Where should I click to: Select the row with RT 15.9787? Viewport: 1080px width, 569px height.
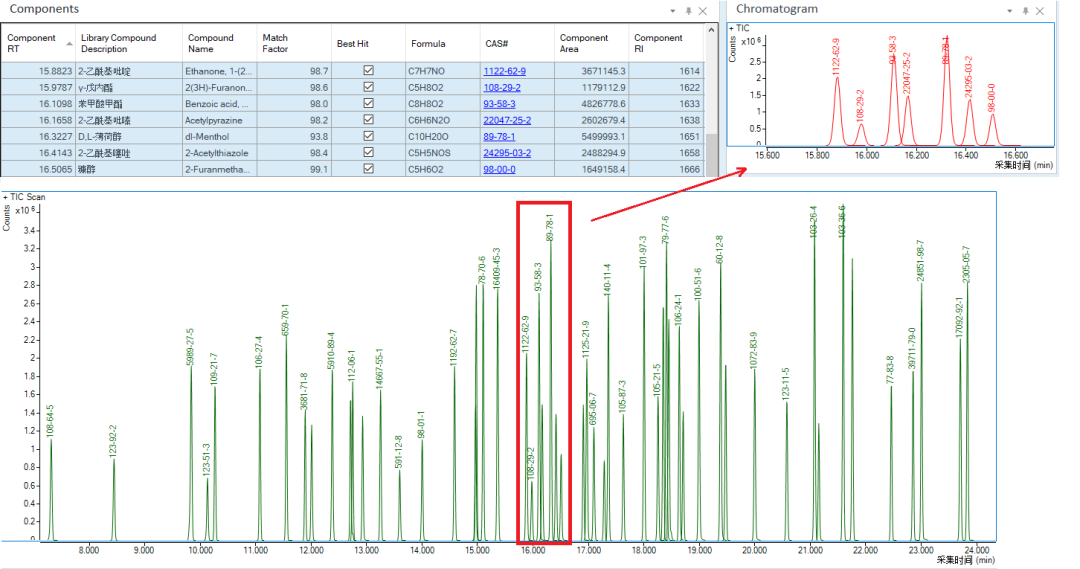pyautogui.click(x=353, y=87)
